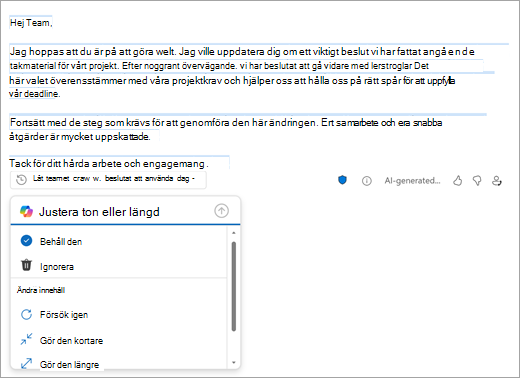The width and height of the screenshot is (520, 378).
Task: Click the line Tack för ditt hårda arbete
Action: coord(109,163)
